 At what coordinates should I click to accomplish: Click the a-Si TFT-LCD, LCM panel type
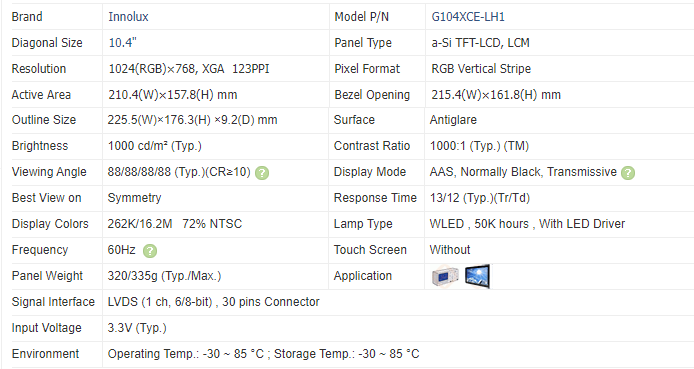pyautogui.click(x=480, y=42)
